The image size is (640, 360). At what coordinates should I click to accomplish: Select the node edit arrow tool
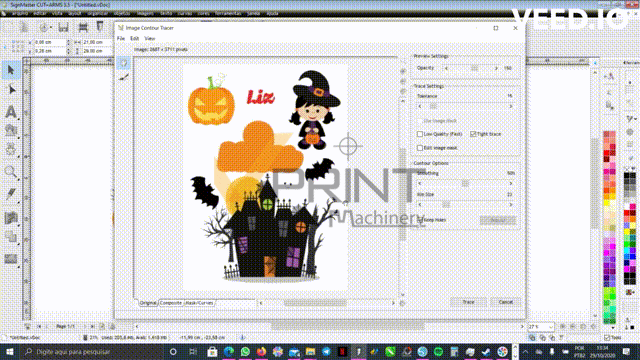(x=11, y=90)
